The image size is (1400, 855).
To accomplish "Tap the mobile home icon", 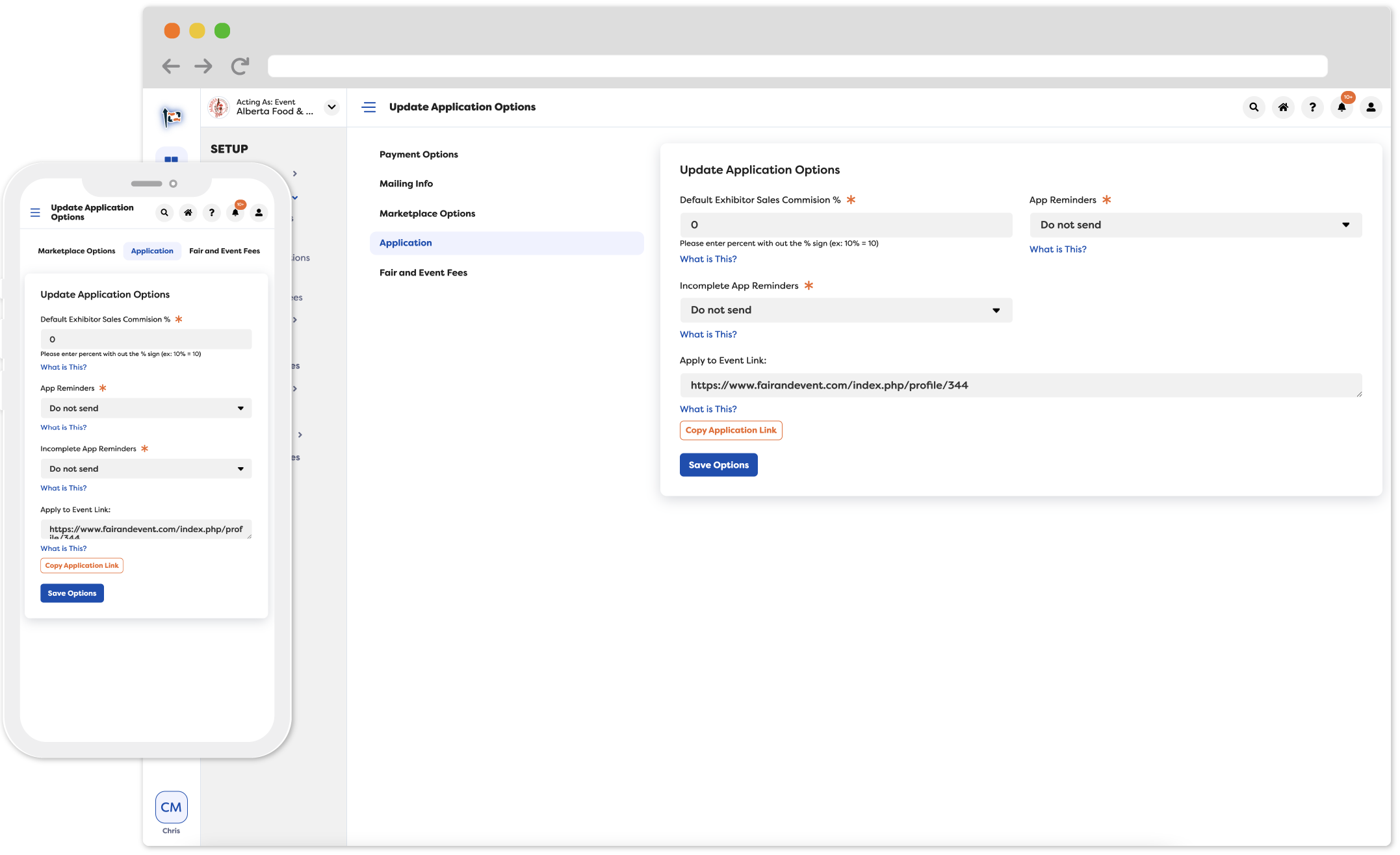I will click(188, 212).
